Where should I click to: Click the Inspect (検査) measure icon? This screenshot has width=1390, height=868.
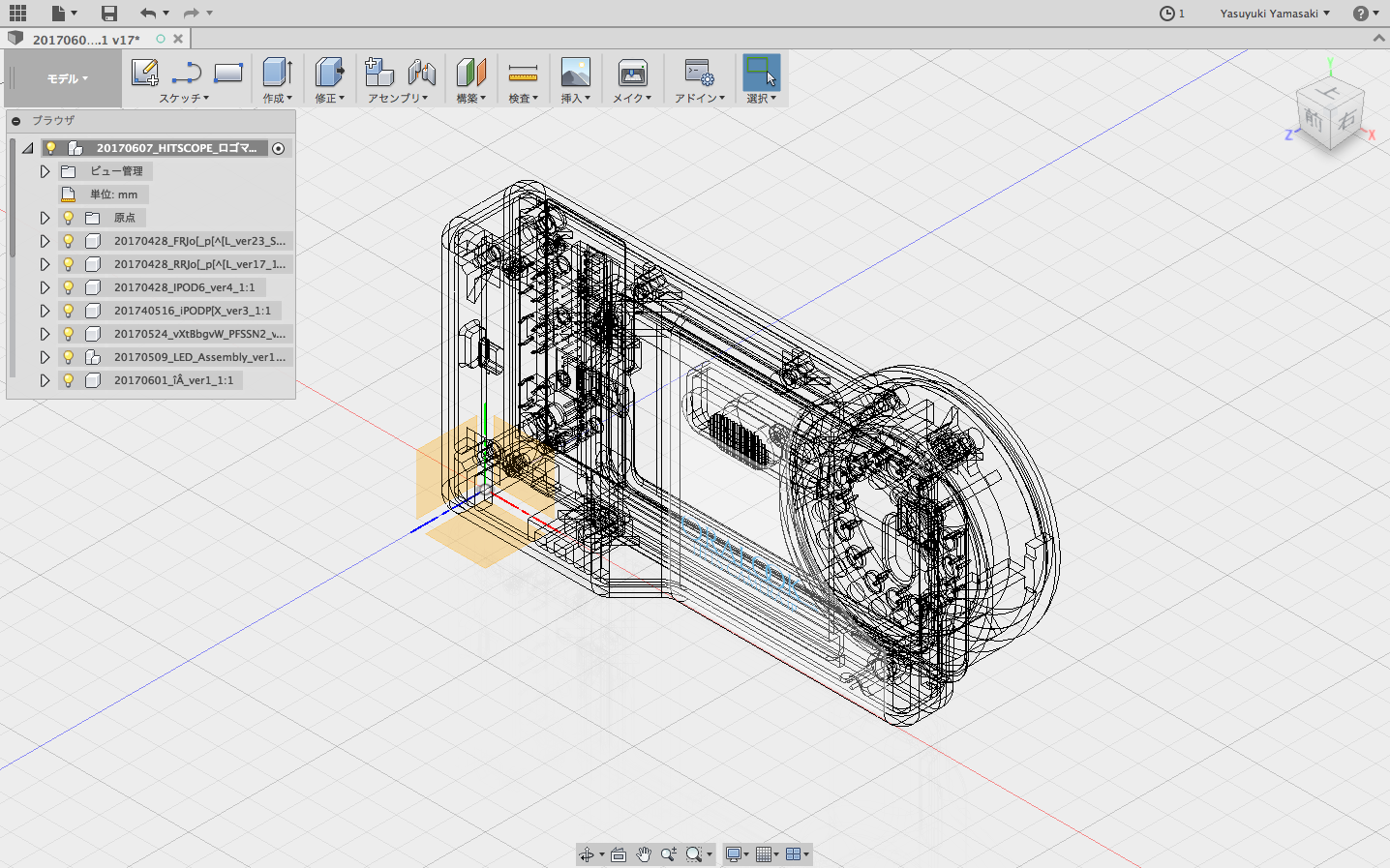(x=523, y=74)
